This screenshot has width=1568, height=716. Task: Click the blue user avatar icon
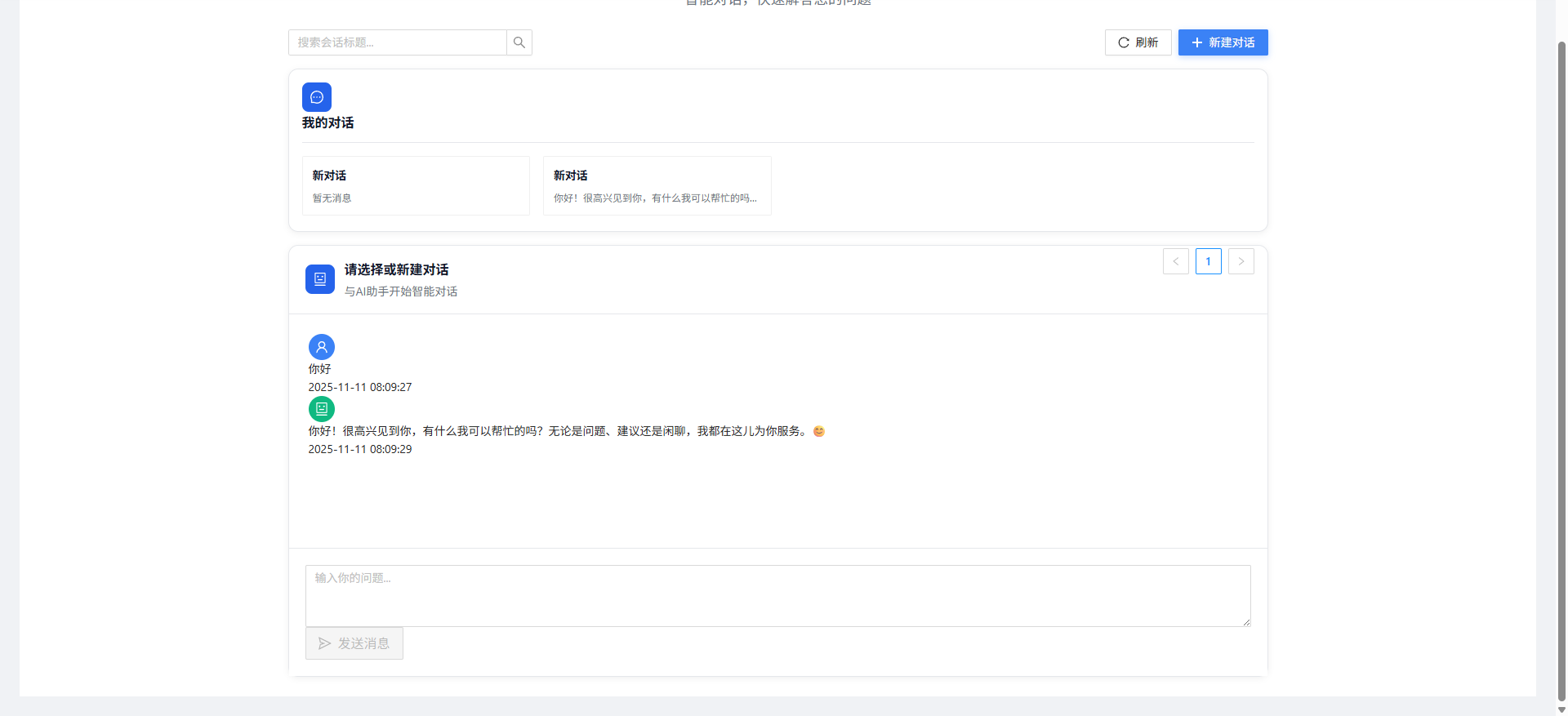(x=322, y=347)
